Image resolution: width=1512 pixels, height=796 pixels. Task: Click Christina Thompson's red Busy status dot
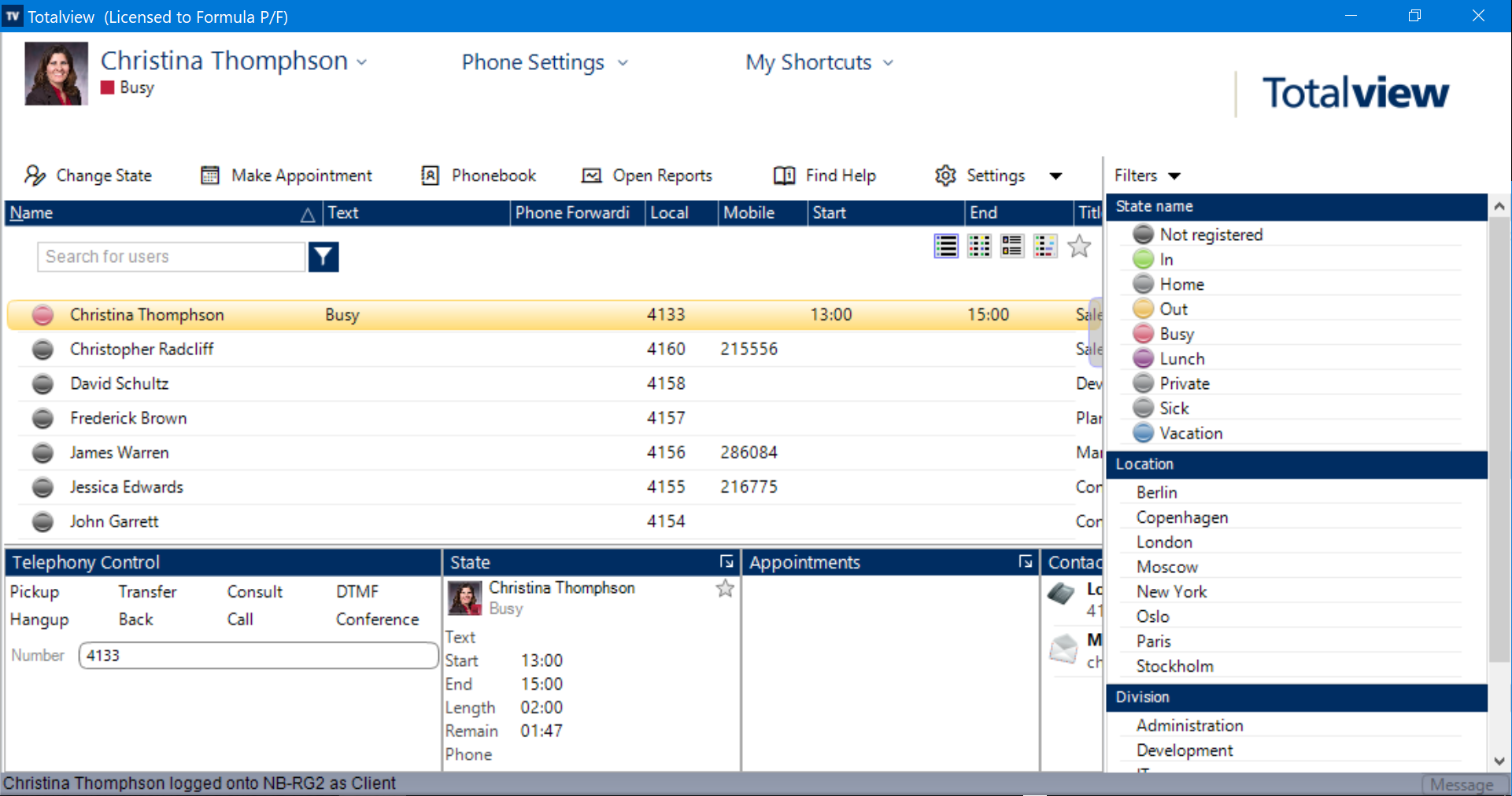pyautogui.click(x=43, y=315)
